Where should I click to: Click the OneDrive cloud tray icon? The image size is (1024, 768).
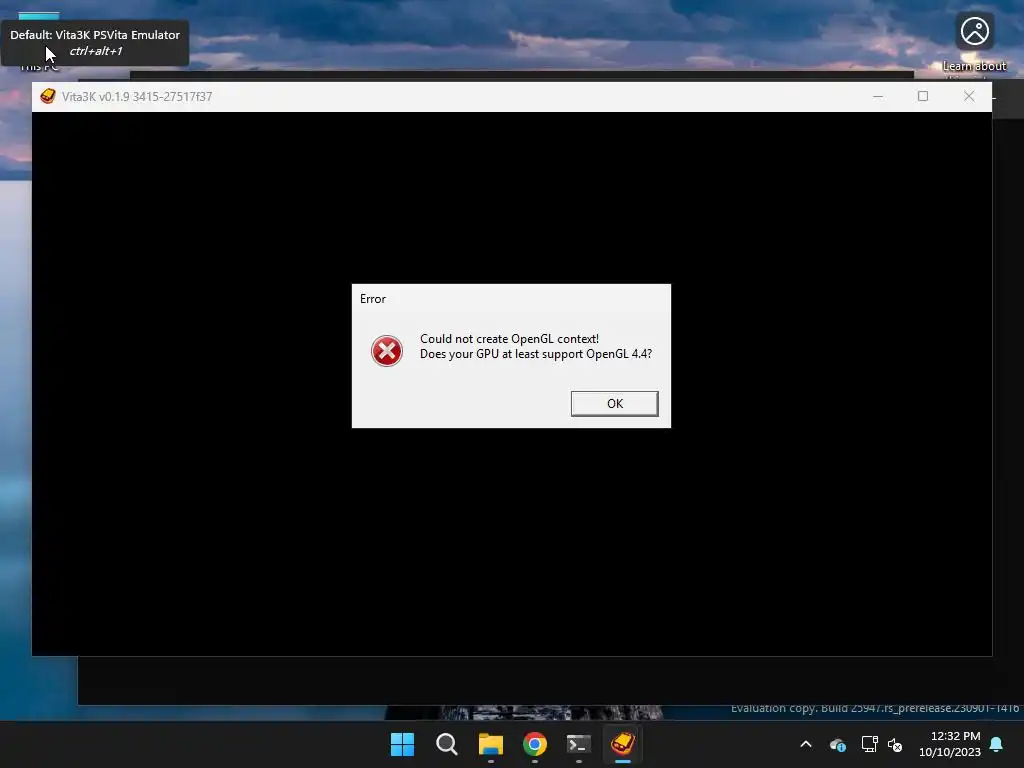point(838,744)
